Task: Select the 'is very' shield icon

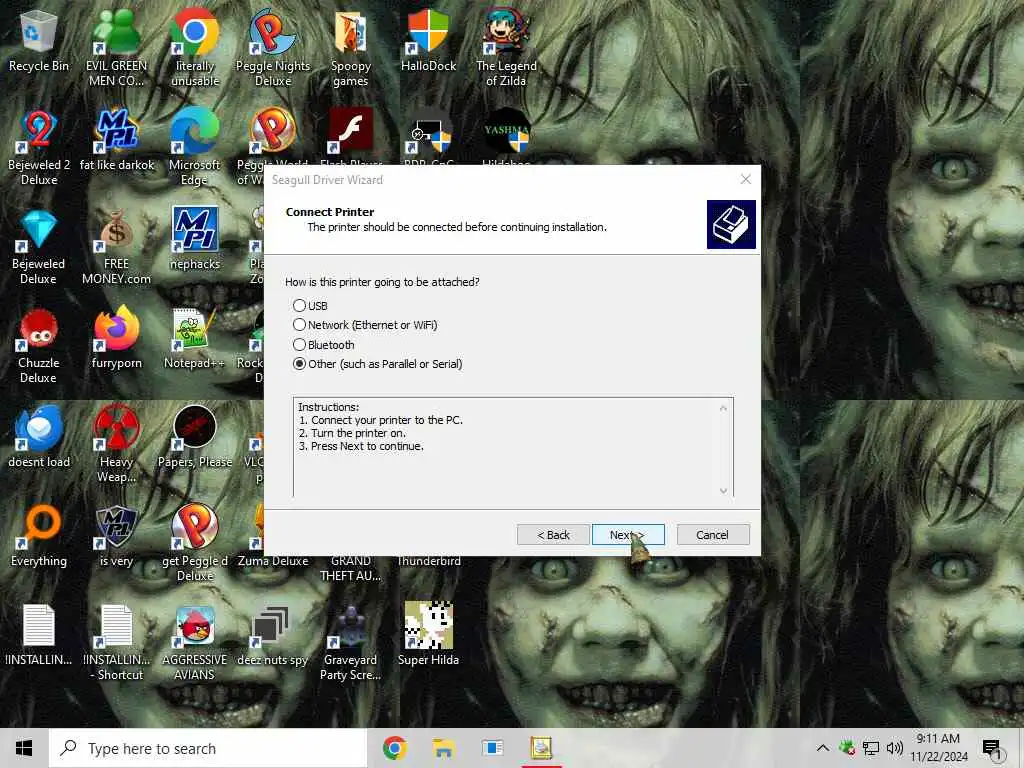Action: pyautogui.click(x=116, y=537)
